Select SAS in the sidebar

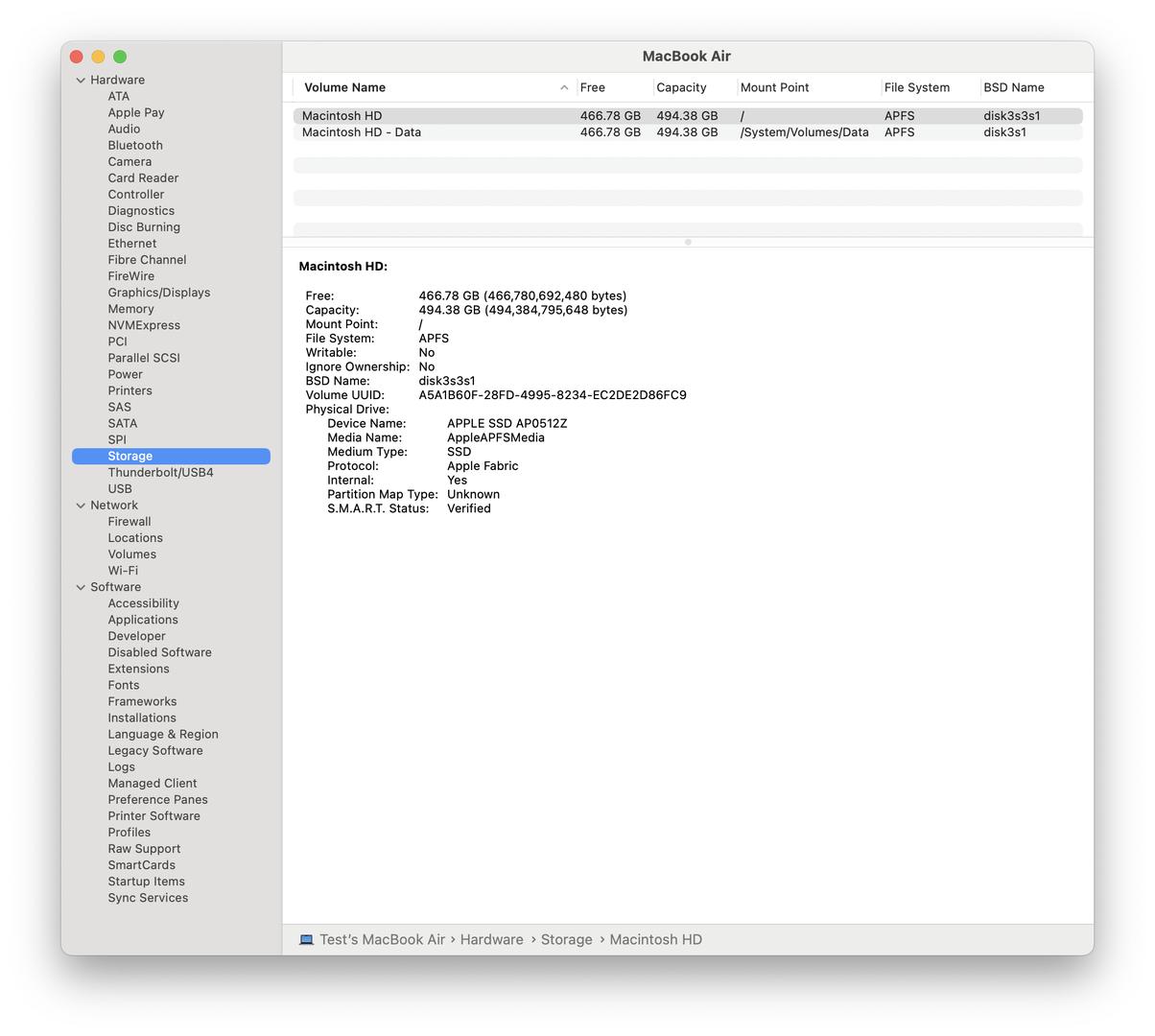pos(120,407)
